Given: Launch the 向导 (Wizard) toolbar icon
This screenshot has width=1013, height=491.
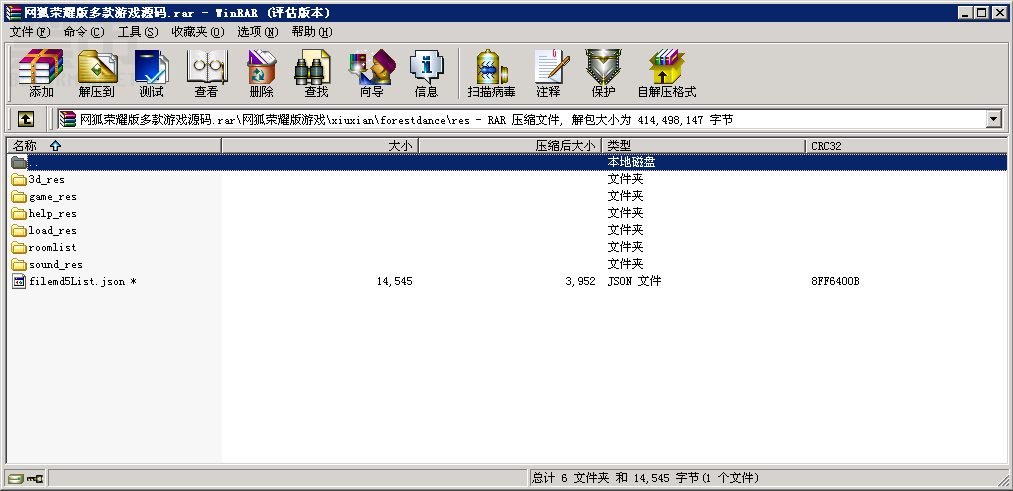Looking at the screenshot, I should (x=372, y=67).
